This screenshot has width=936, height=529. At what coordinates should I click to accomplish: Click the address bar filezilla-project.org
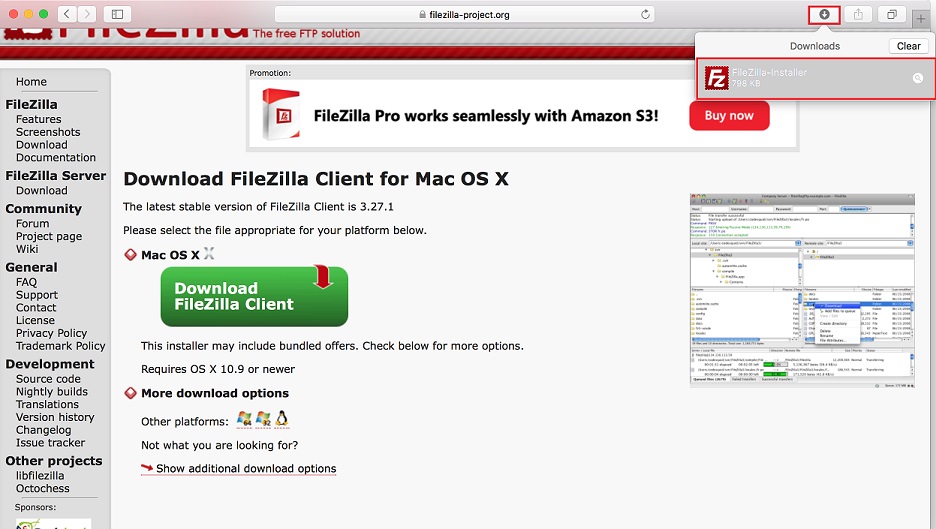pyautogui.click(x=464, y=14)
